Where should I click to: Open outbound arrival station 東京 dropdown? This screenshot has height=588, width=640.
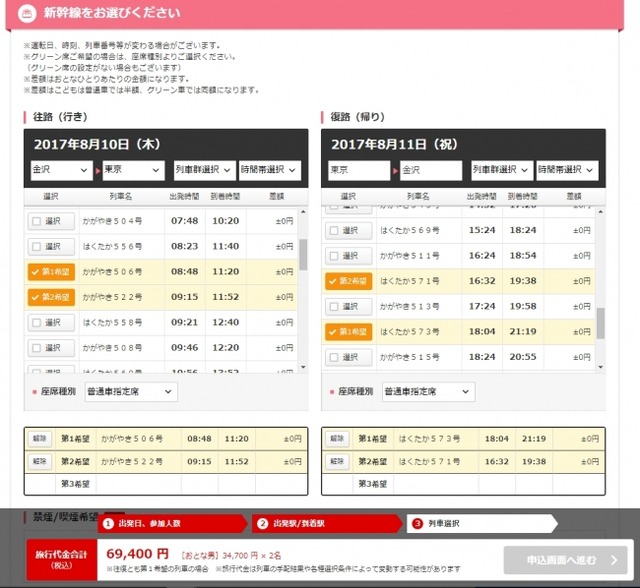(133, 170)
